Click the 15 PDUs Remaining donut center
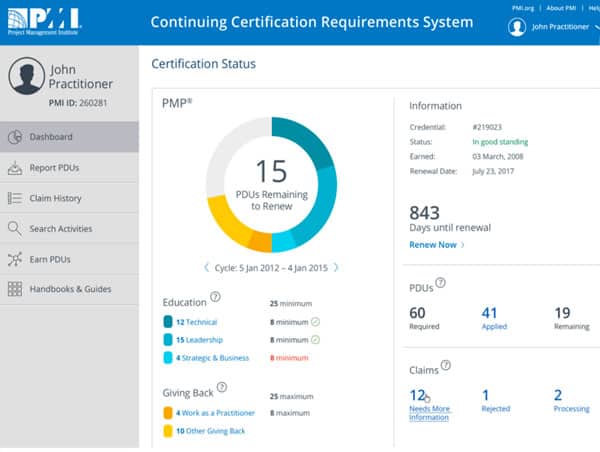 click(x=271, y=184)
